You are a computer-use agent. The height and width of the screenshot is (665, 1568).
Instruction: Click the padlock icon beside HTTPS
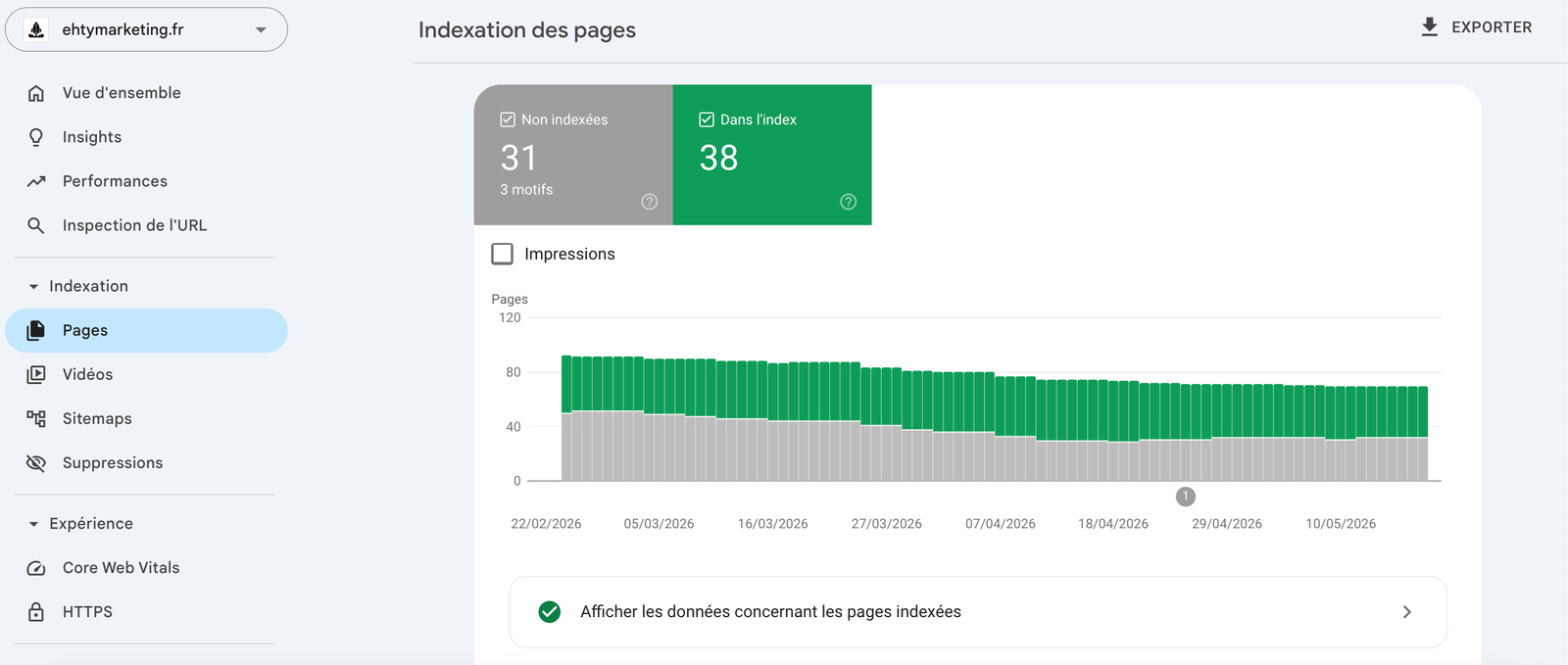[36, 612]
